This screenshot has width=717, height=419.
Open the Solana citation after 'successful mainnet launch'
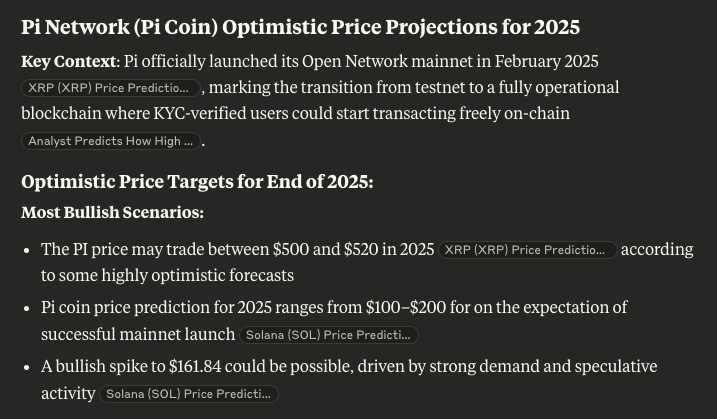tap(328, 335)
